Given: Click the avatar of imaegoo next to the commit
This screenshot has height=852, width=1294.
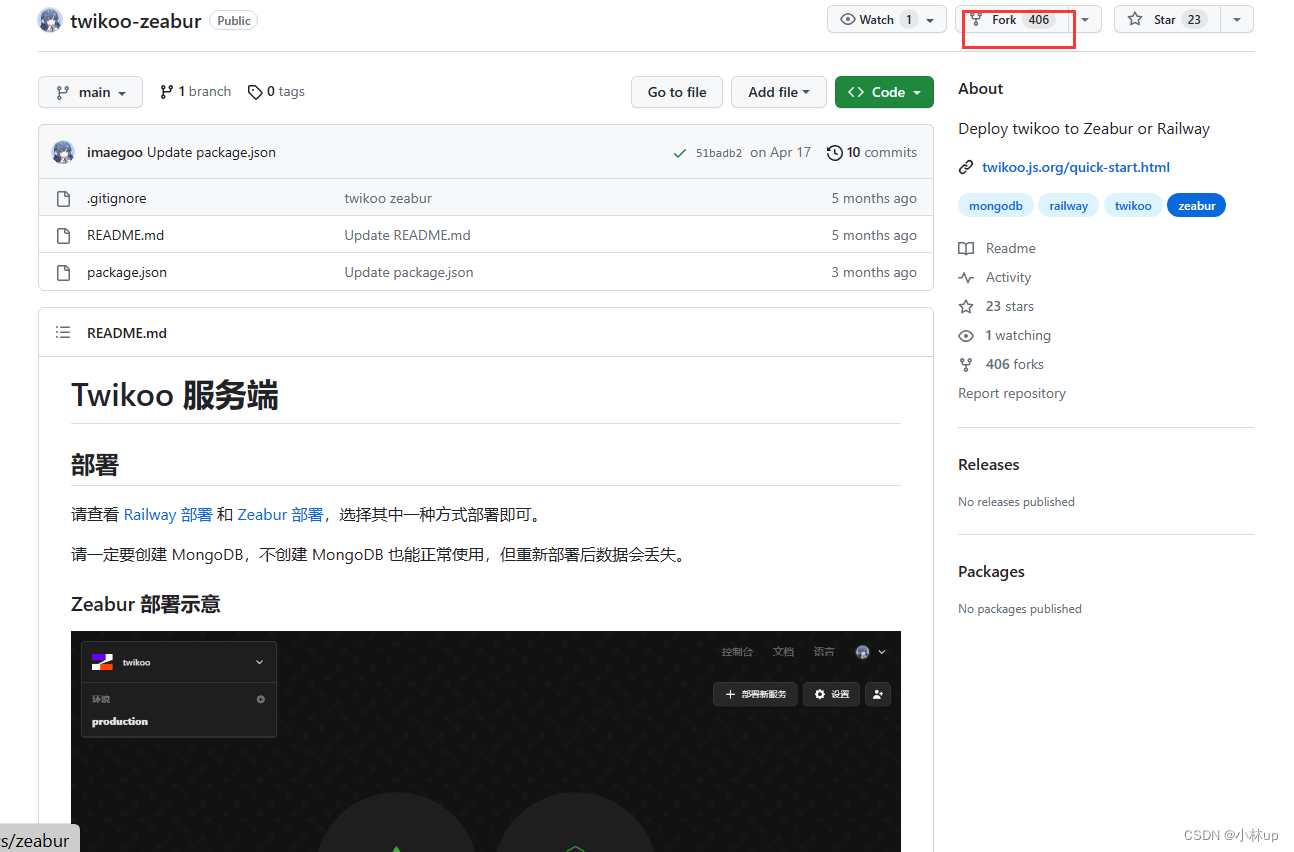Looking at the screenshot, I should tap(62, 152).
